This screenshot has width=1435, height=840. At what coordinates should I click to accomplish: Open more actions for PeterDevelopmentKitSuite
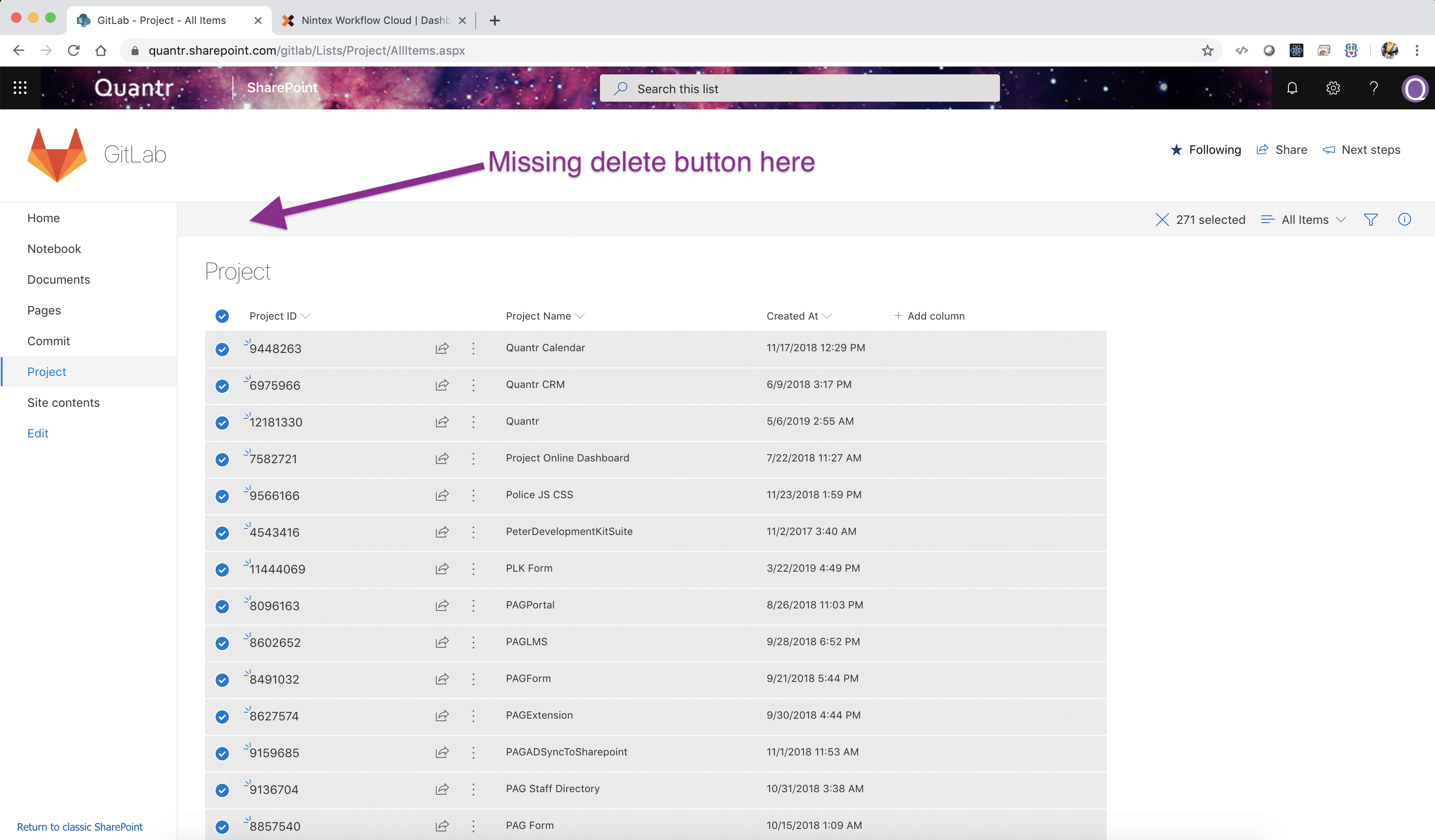[473, 532]
